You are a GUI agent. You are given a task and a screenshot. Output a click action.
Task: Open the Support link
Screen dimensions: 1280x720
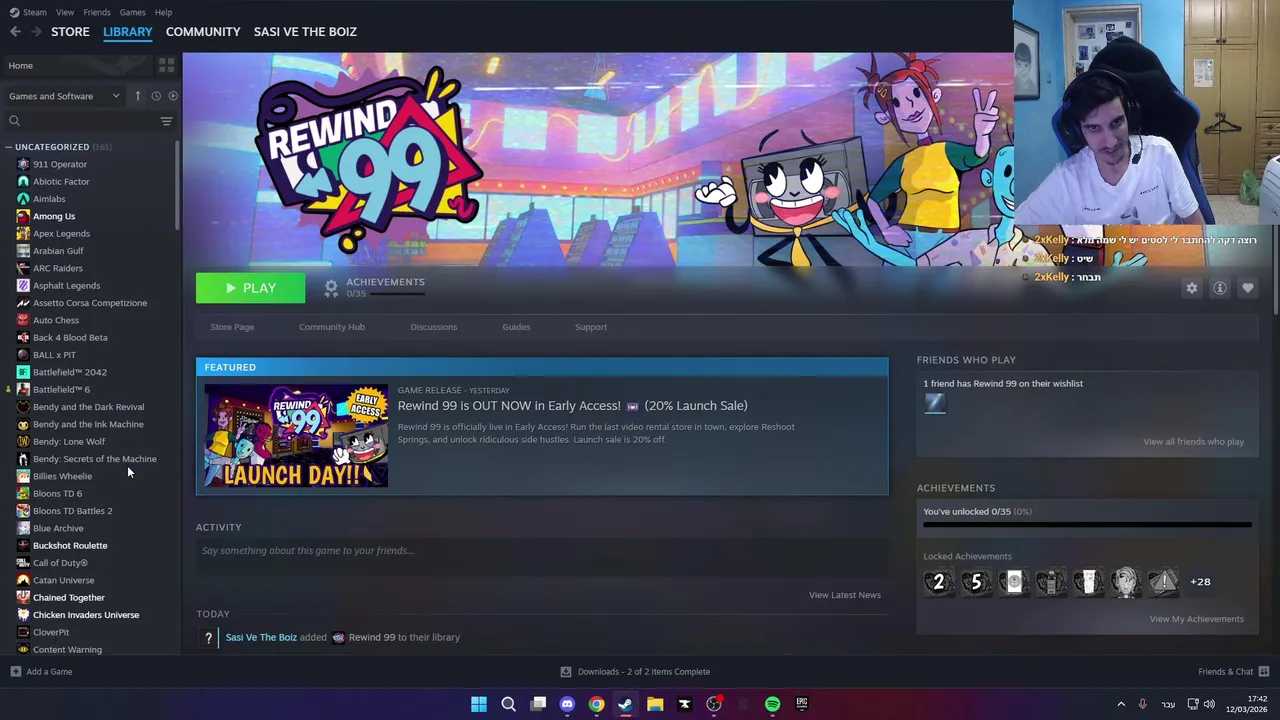(591, 327)
